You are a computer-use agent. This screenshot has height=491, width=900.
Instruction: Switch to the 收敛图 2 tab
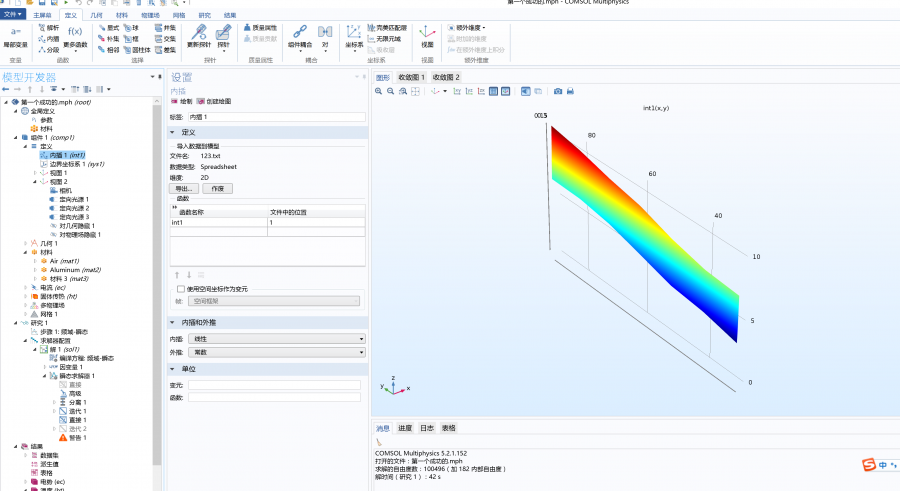(446, 77)
